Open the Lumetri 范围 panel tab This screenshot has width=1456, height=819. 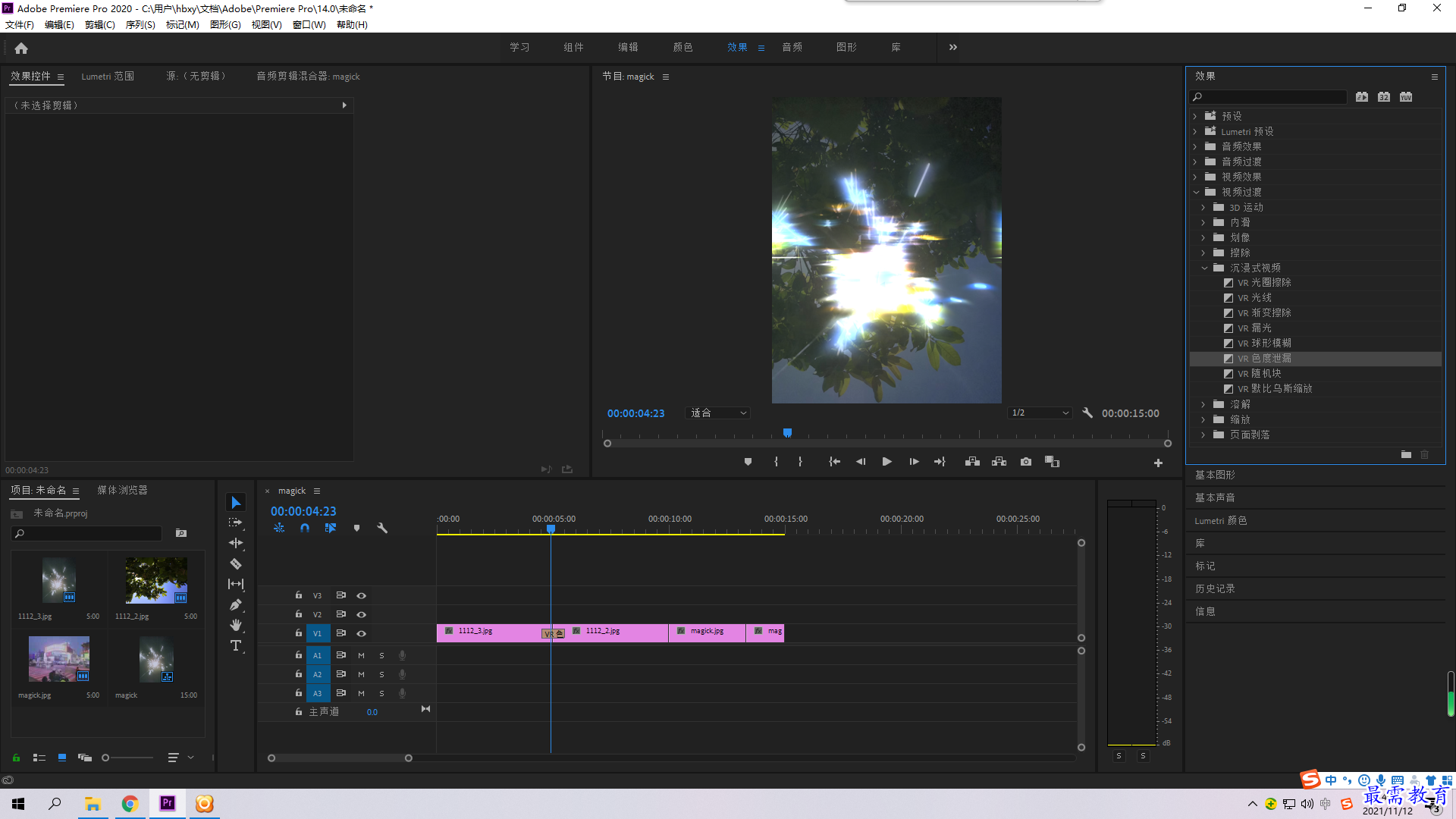[x=108, y=77]
